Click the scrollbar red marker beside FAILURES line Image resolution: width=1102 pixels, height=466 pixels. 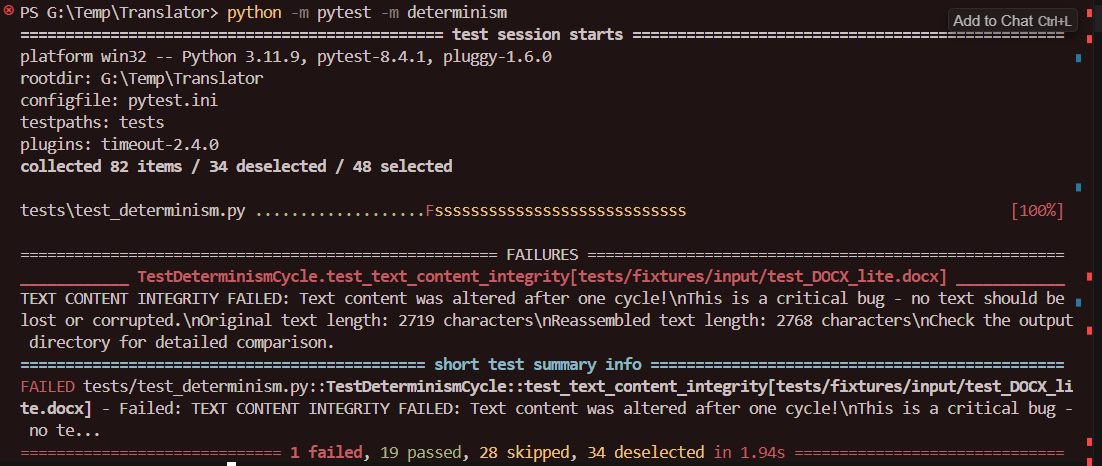pyautogui.click(x=1089, y=276)
